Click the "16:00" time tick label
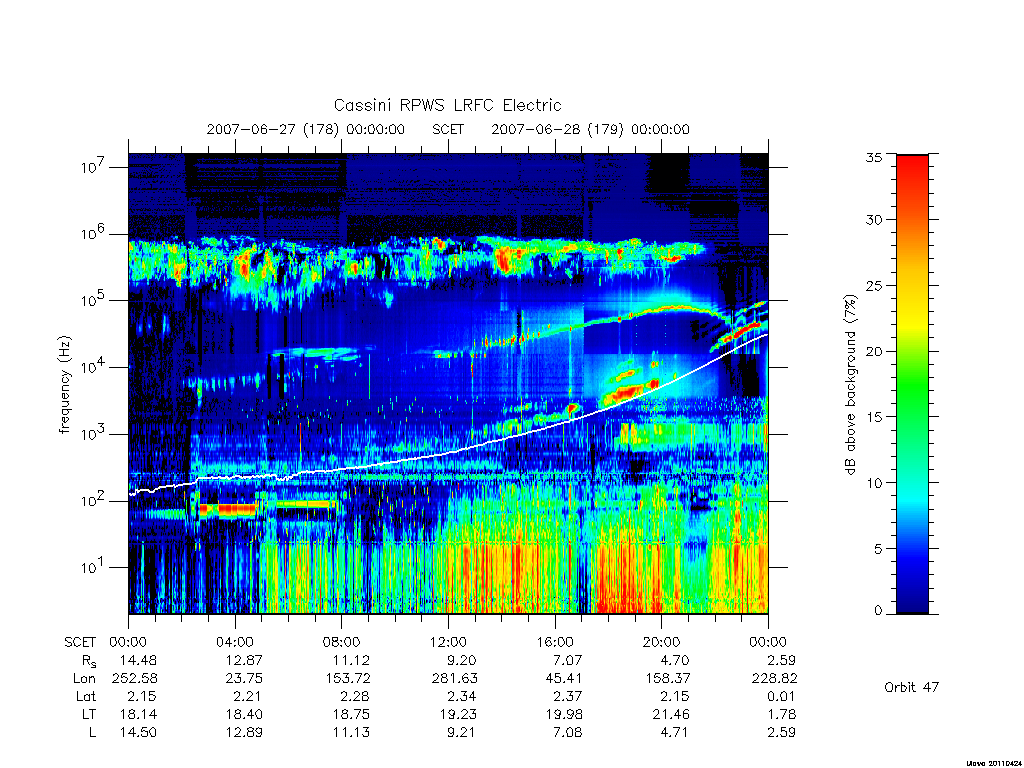1024x768 pixels. click(554, 642)
